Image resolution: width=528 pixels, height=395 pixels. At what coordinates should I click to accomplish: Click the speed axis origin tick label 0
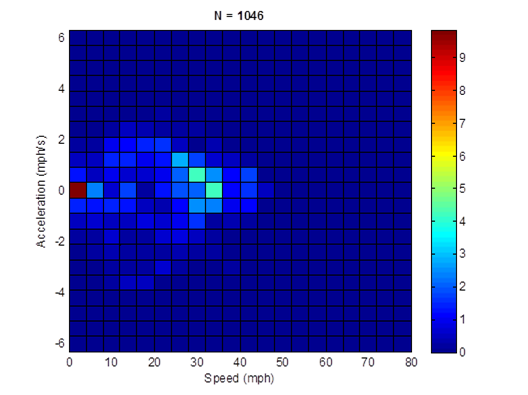[69, 362]
